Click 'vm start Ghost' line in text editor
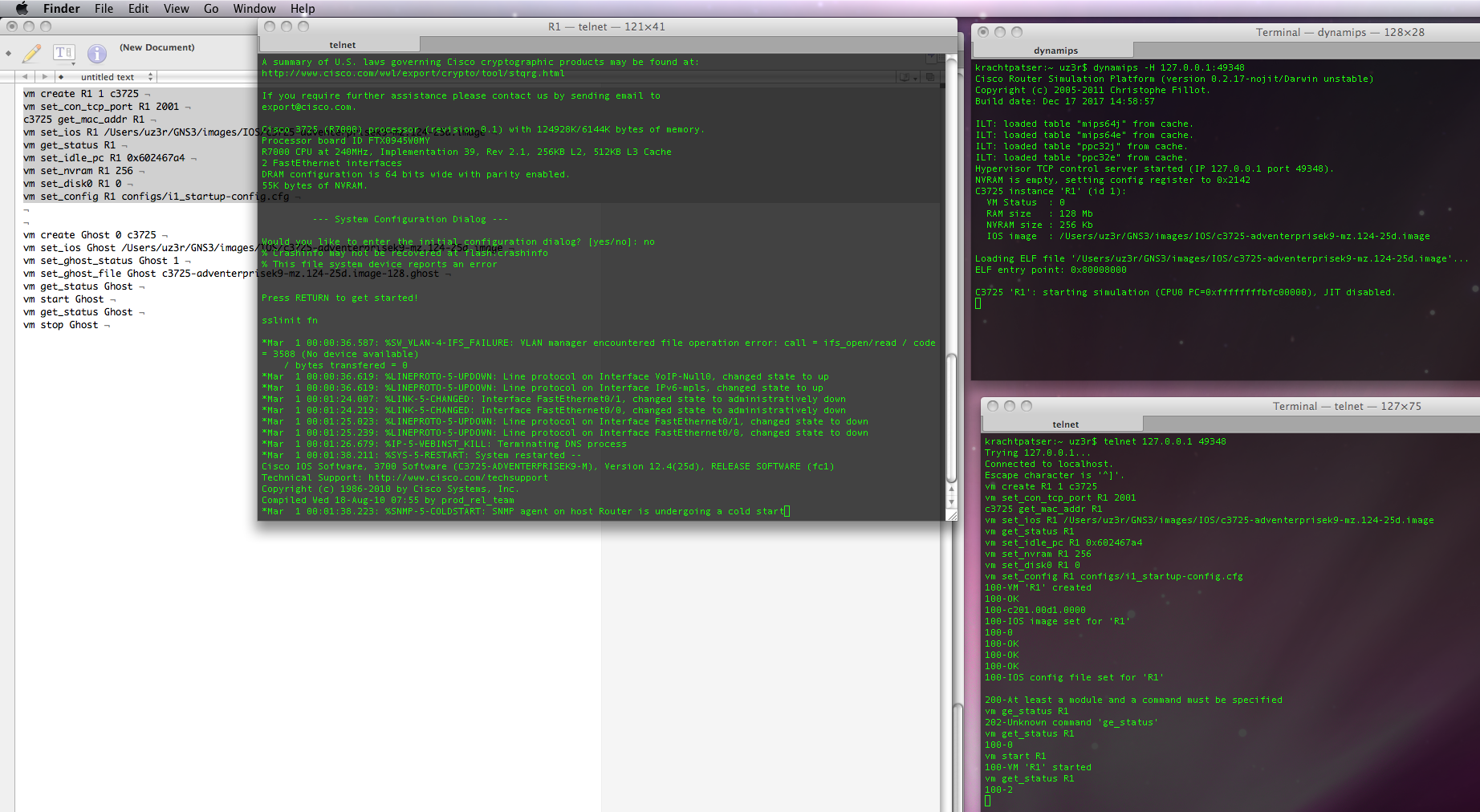 coord(64,299)
